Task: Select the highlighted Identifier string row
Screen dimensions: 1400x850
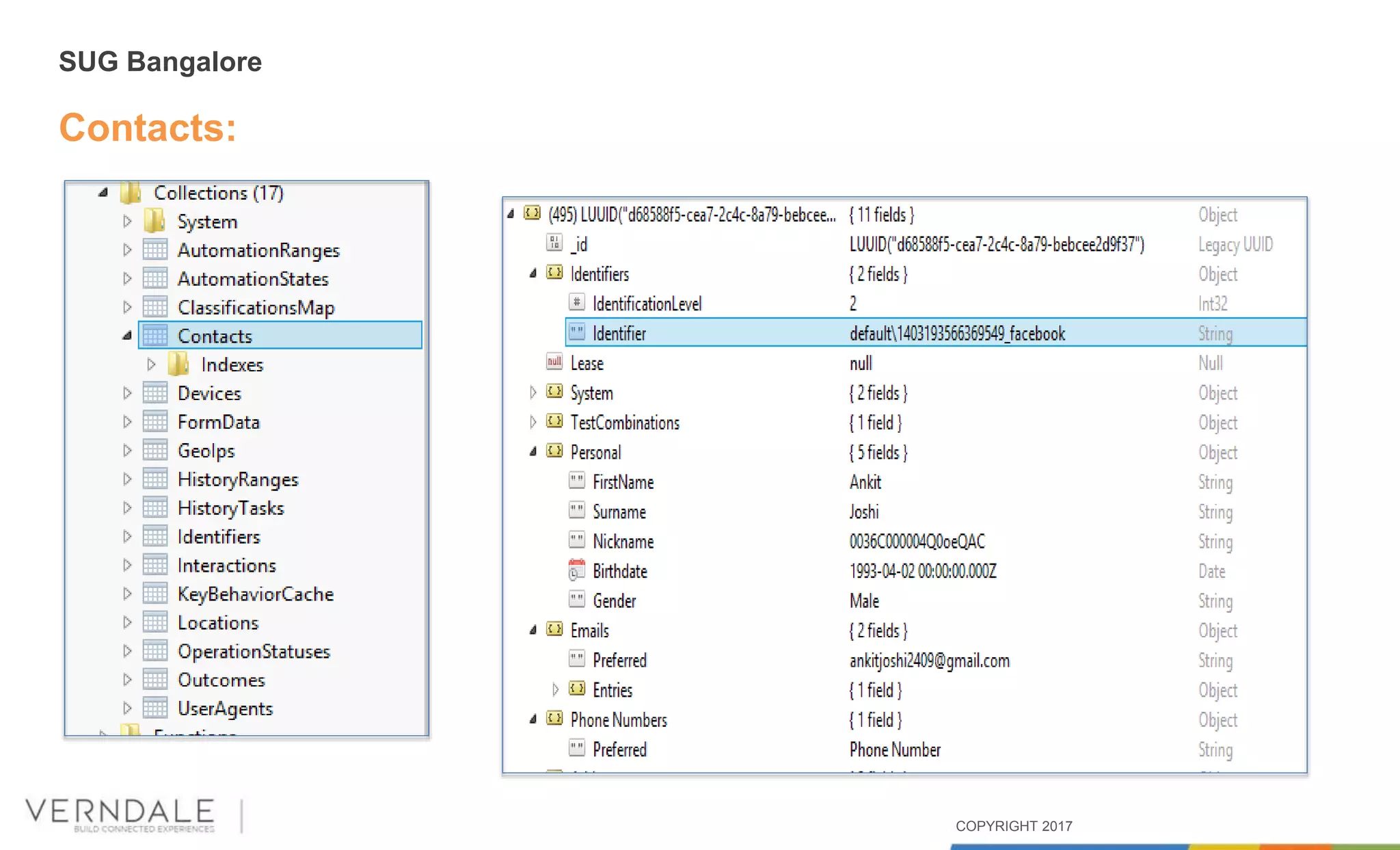Action: coord(619,333)
